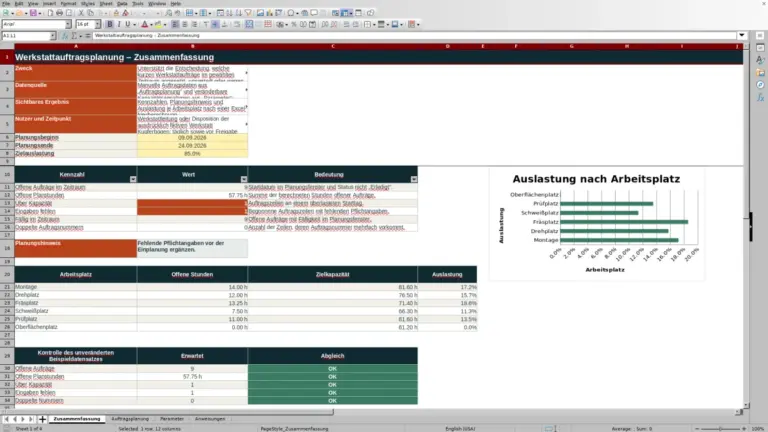Click the Function Wizard icon
Screen dimensions: 768x432
(x=65, y=36)
